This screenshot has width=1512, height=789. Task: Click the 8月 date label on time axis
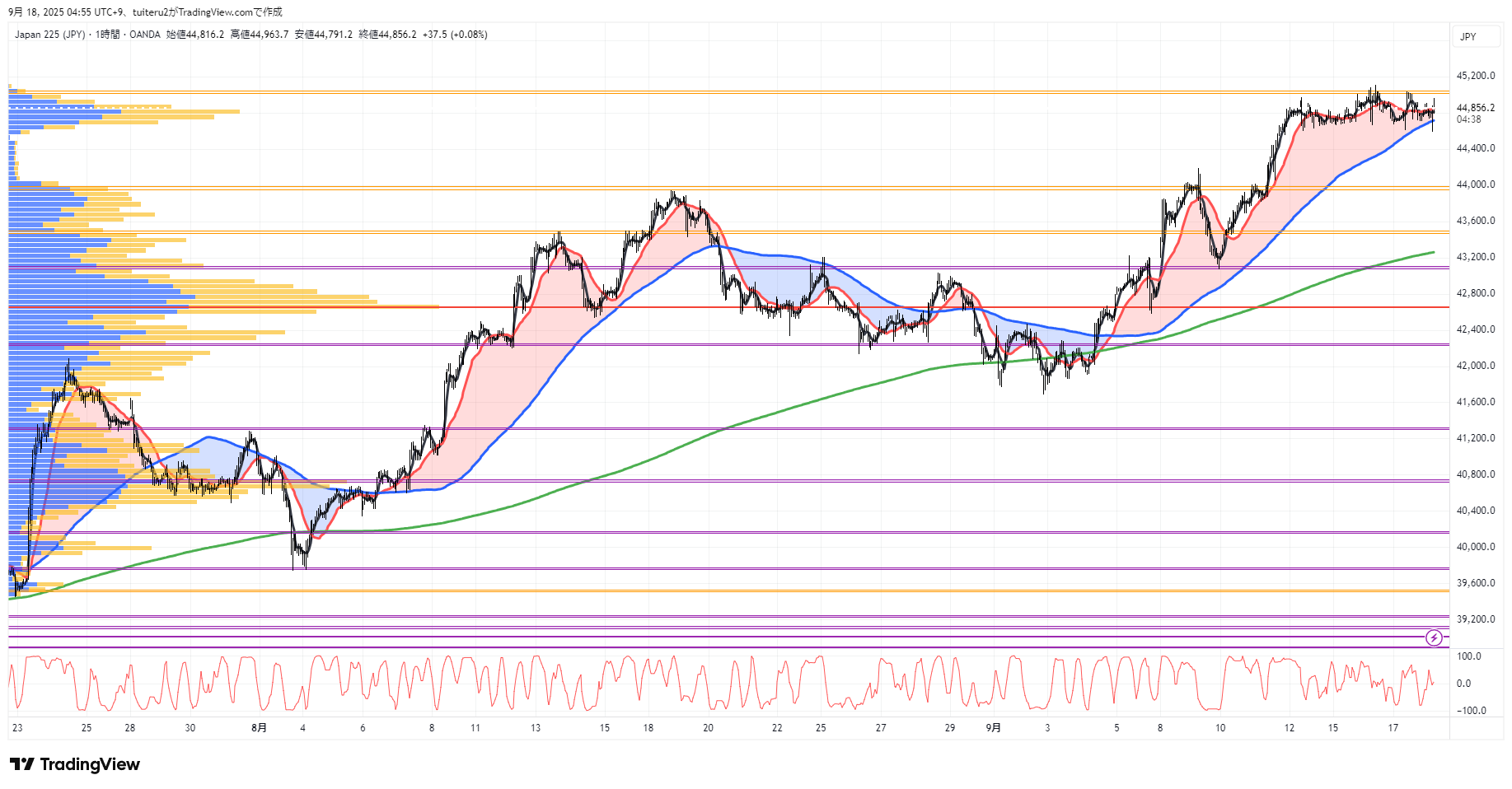pyautogui.click(x=259, y=727)
